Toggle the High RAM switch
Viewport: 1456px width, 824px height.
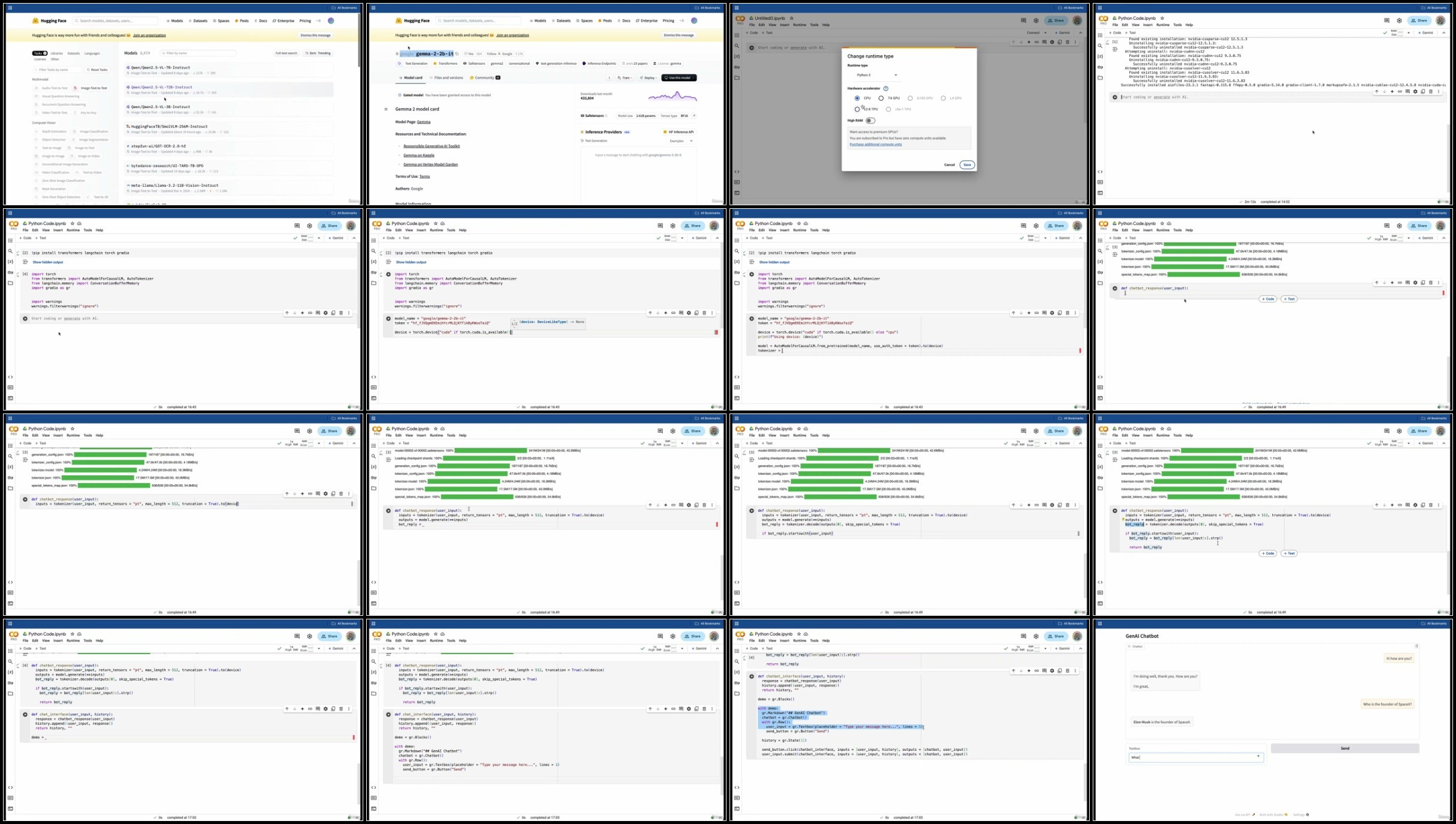[x=870, y=121]
